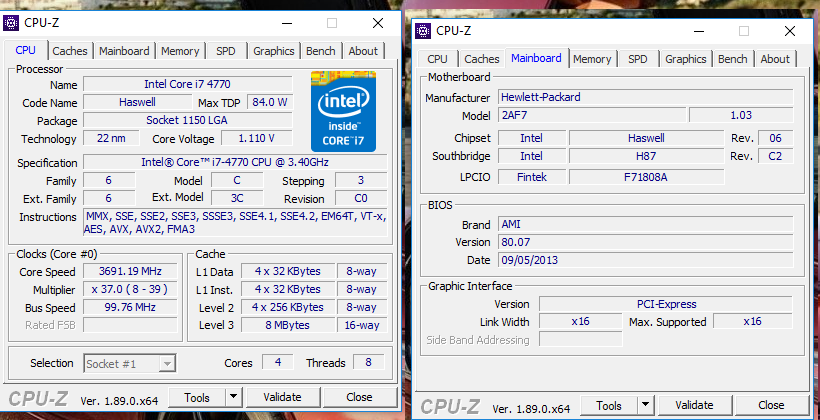Click Level 3 associativity 16-way
Screen dimensions: 820x420
pyautogui.click(x=362, y=325)
